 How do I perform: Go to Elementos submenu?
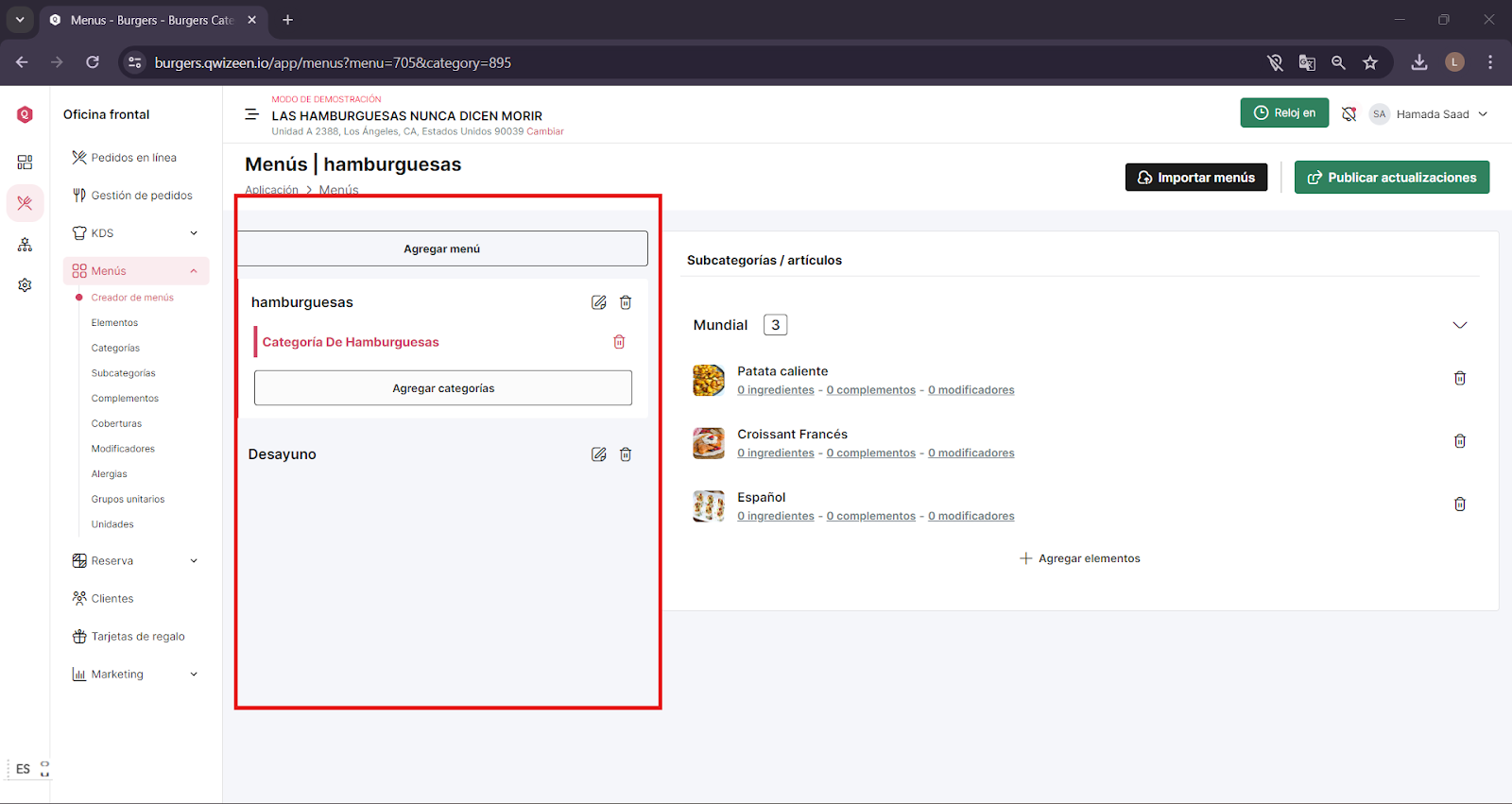click(114, 323)
